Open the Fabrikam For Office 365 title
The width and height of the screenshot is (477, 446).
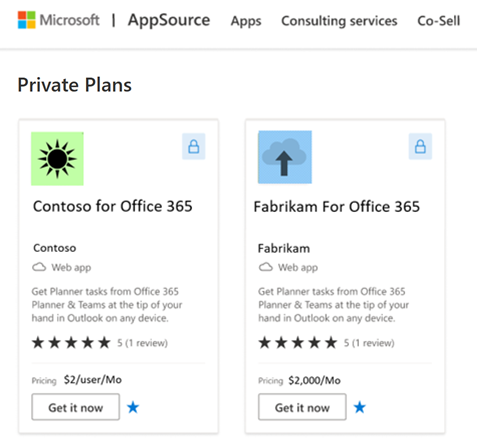337,207
